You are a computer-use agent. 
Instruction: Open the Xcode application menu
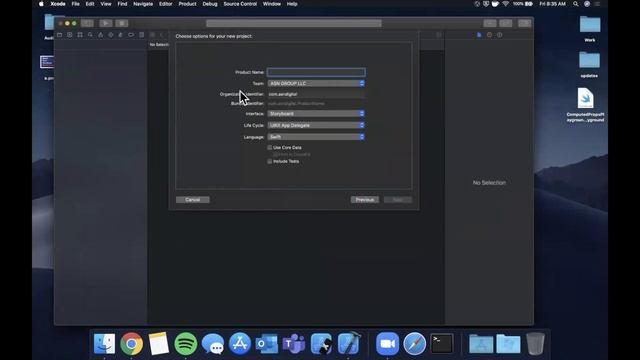tap(58, 4)
